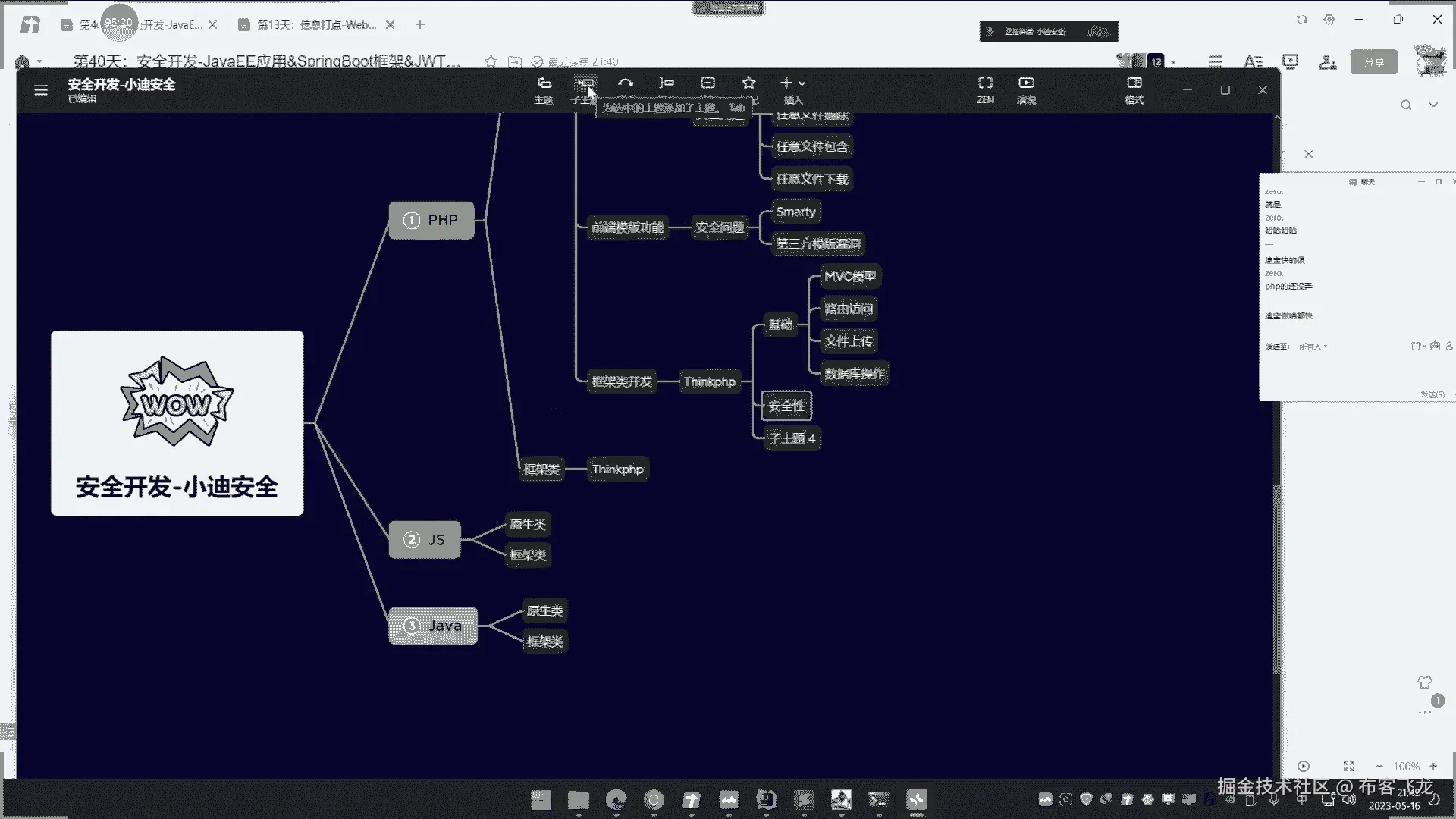The height and width of the screenshot is (819, 1456).
Task: Click the 子主题 add subtopic icon
Action: [x=585, y=83]
